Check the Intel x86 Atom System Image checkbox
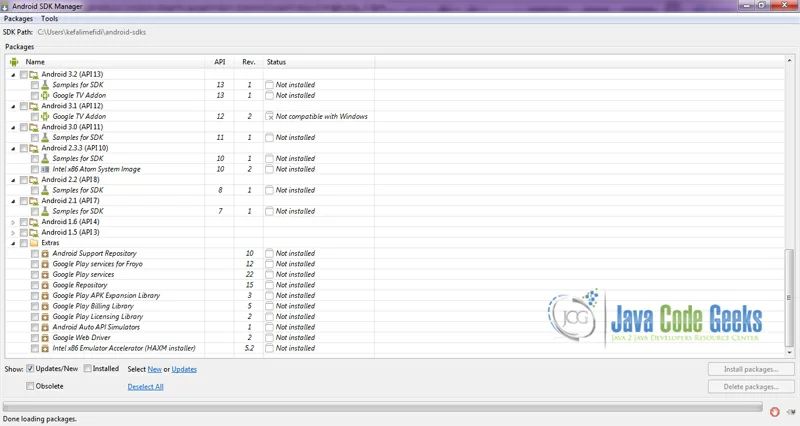 35,169
